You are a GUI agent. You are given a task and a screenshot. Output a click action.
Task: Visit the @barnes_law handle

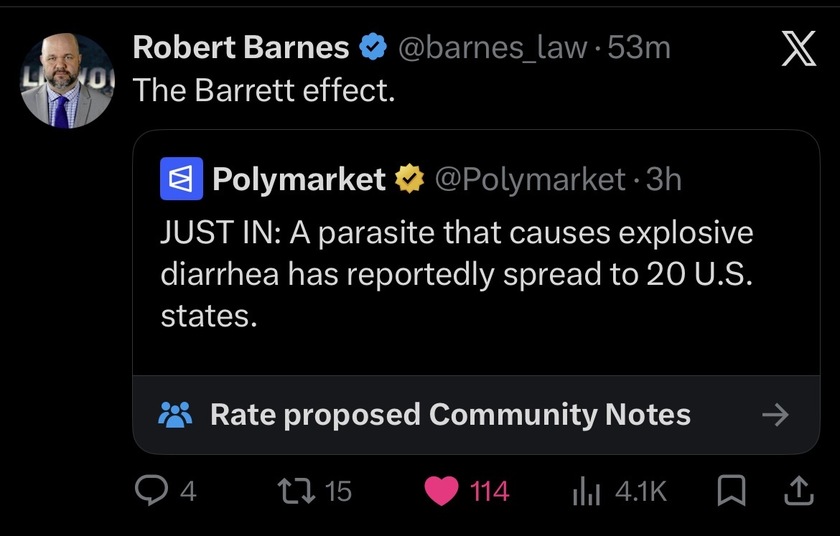click(493, 48)
